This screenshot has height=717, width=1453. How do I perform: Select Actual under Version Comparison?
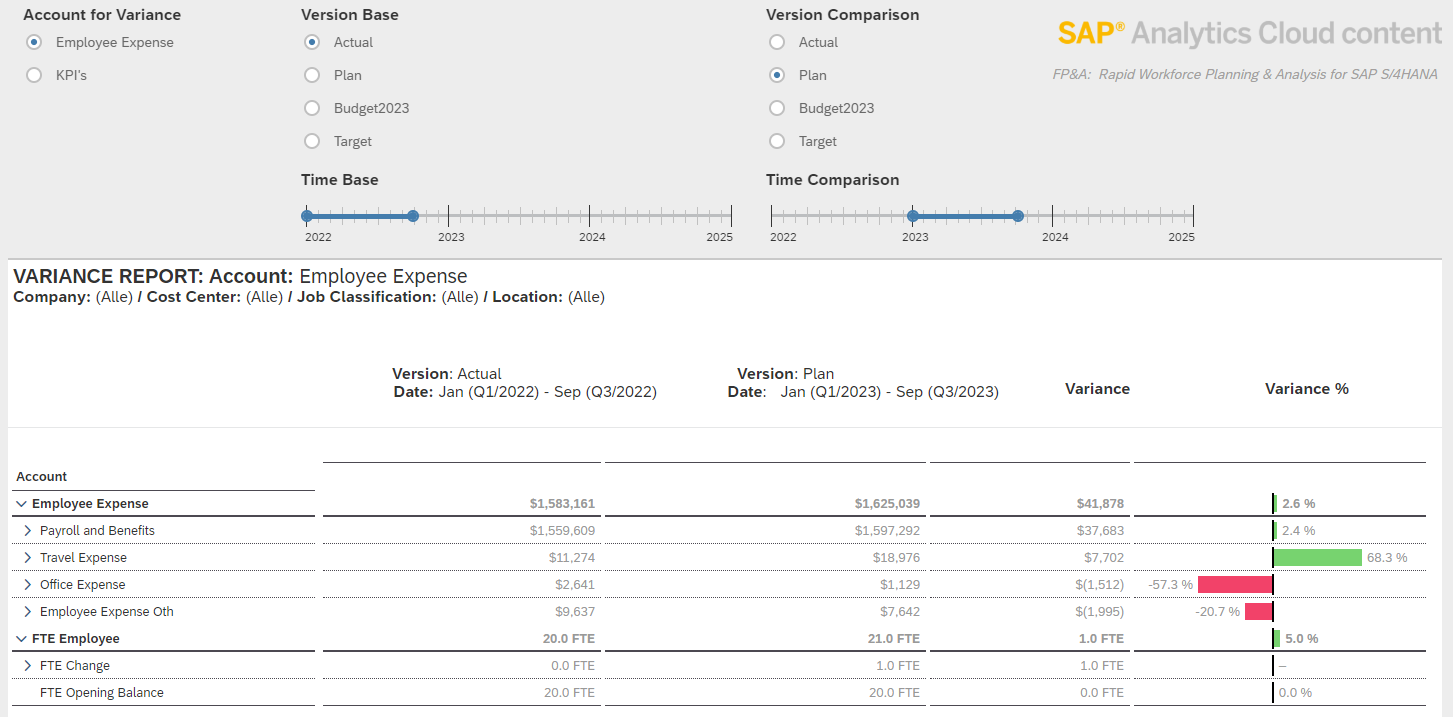pyautogui.click(x=776, y=42)
